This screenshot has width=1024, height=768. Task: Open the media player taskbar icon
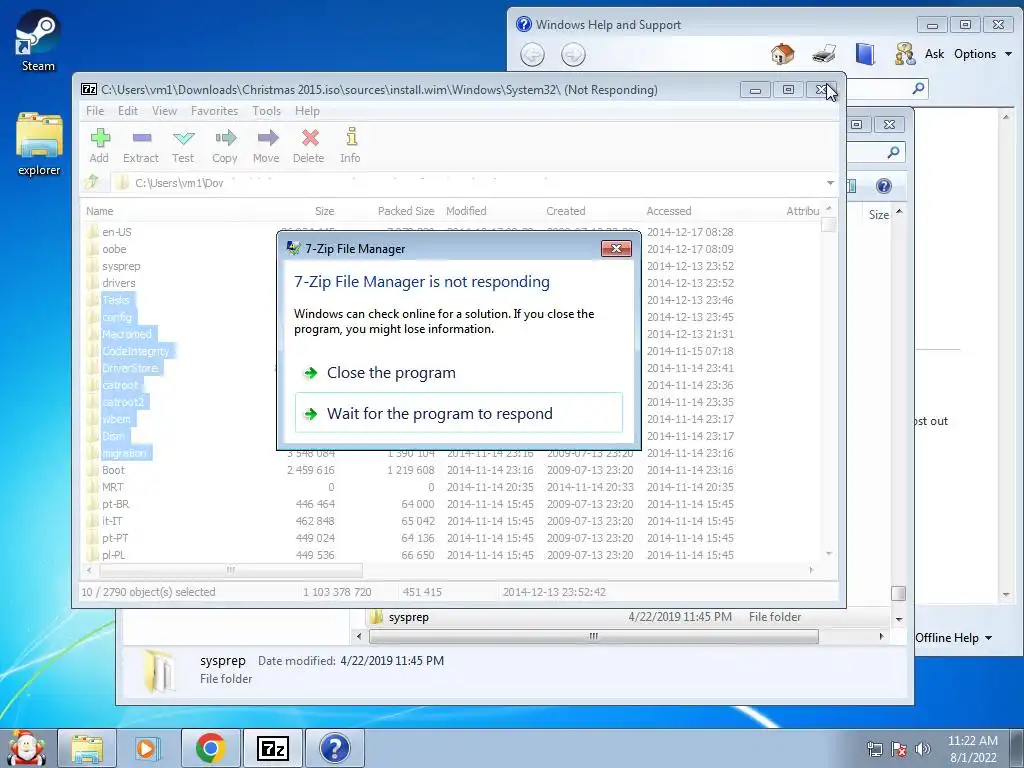[x=148, y=748]
